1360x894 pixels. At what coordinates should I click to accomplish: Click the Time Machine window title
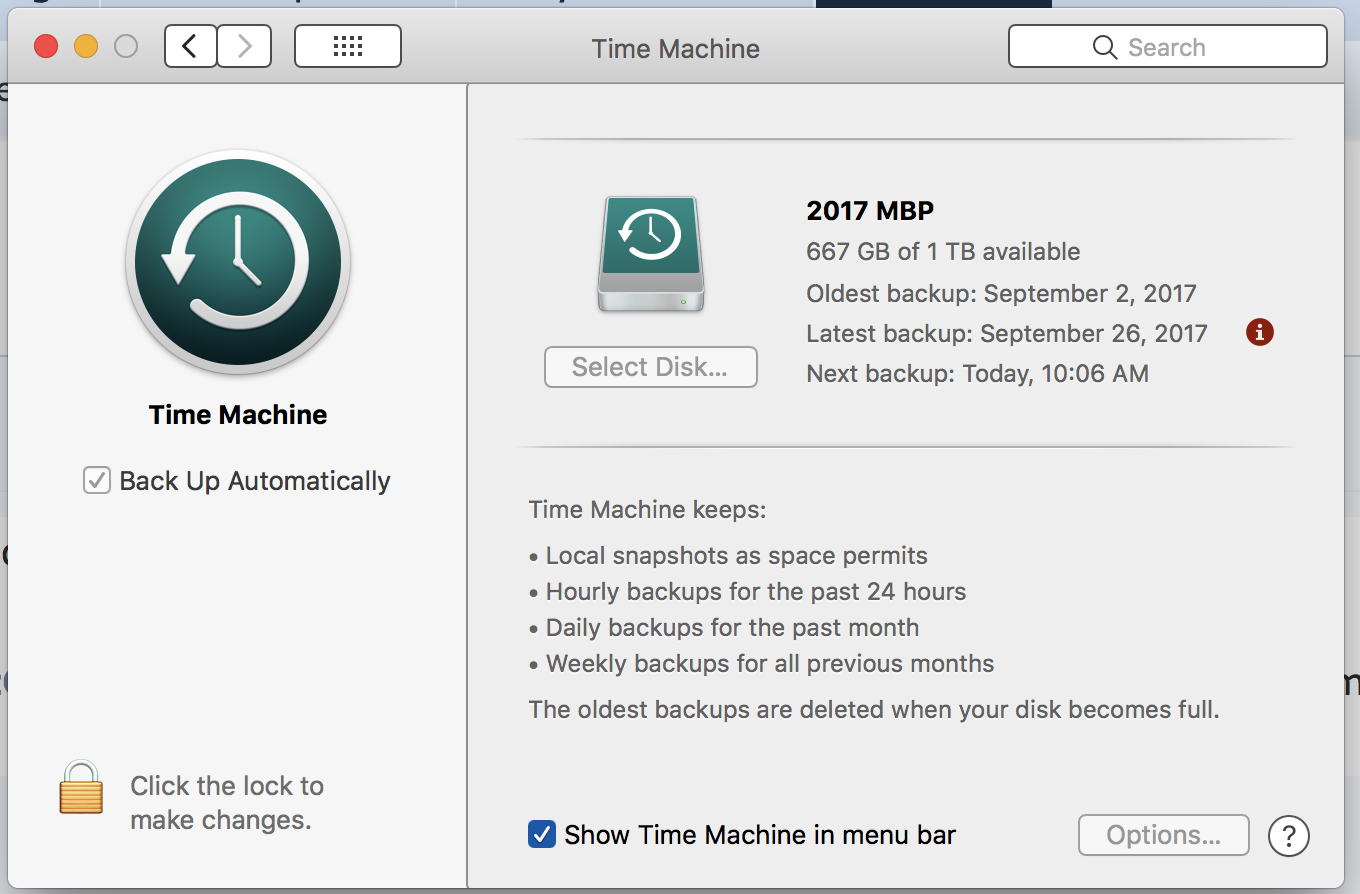click(x=676, y=48)
